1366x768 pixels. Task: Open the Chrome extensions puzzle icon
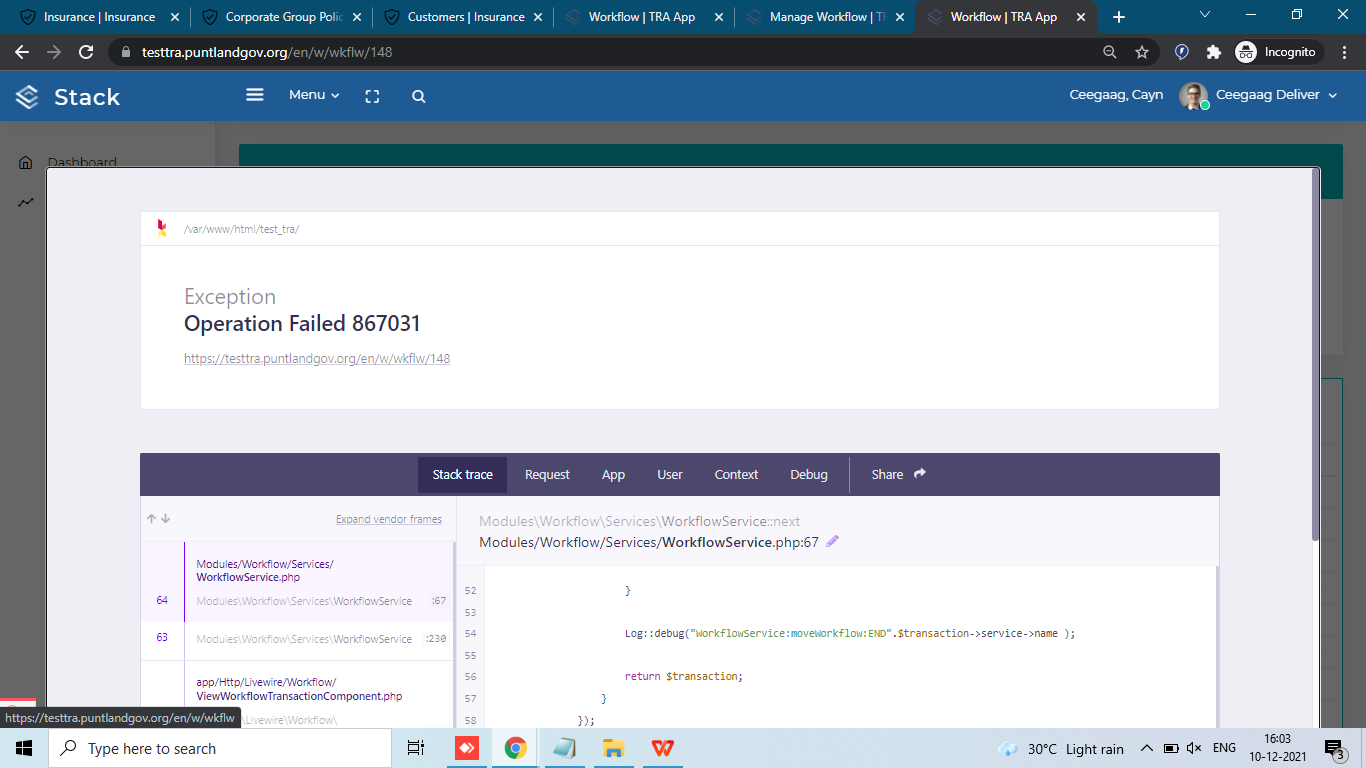click(1214, 52)
